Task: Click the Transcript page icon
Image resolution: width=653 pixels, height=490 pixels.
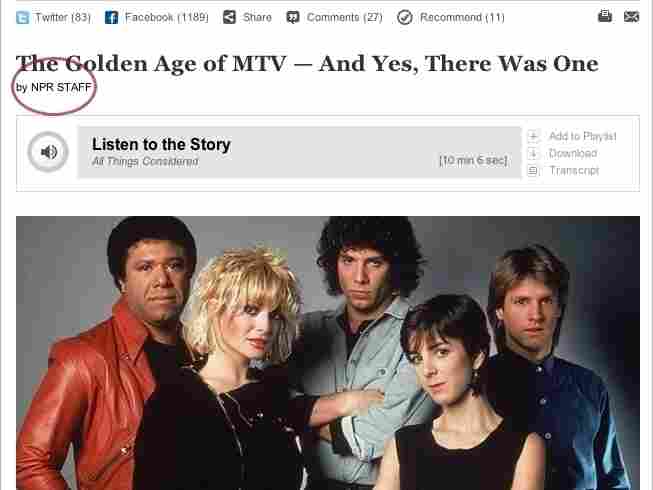Action: pyautogui.click(x=533, y=171)
